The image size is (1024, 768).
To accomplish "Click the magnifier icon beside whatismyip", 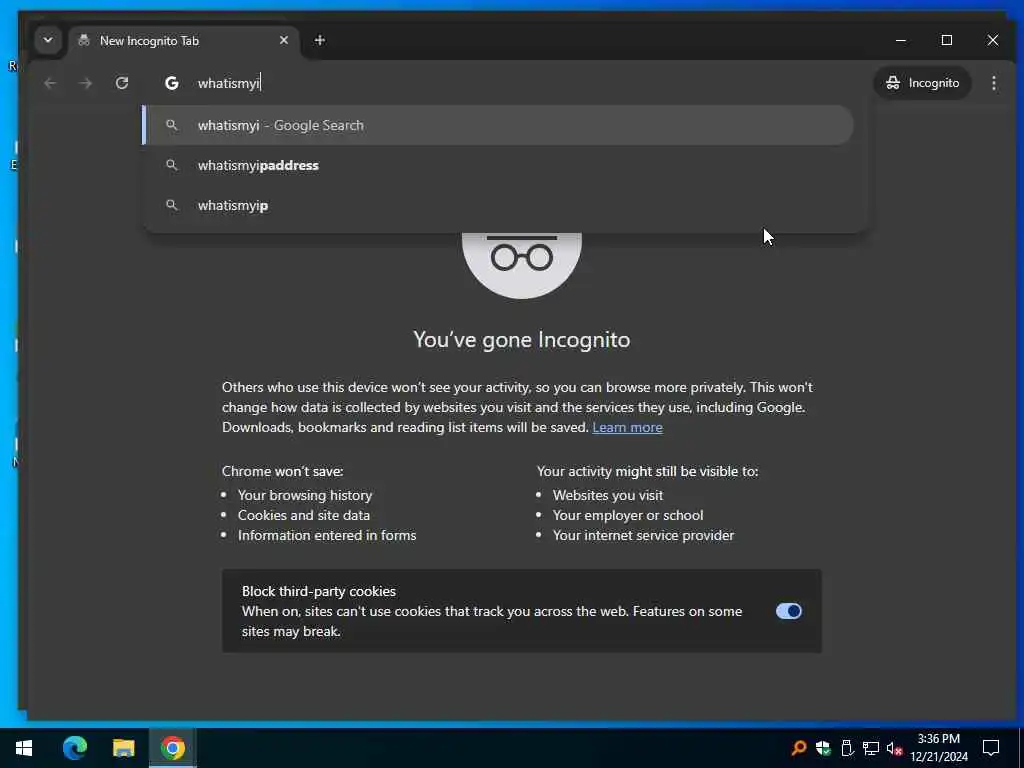I will point(171,205).
